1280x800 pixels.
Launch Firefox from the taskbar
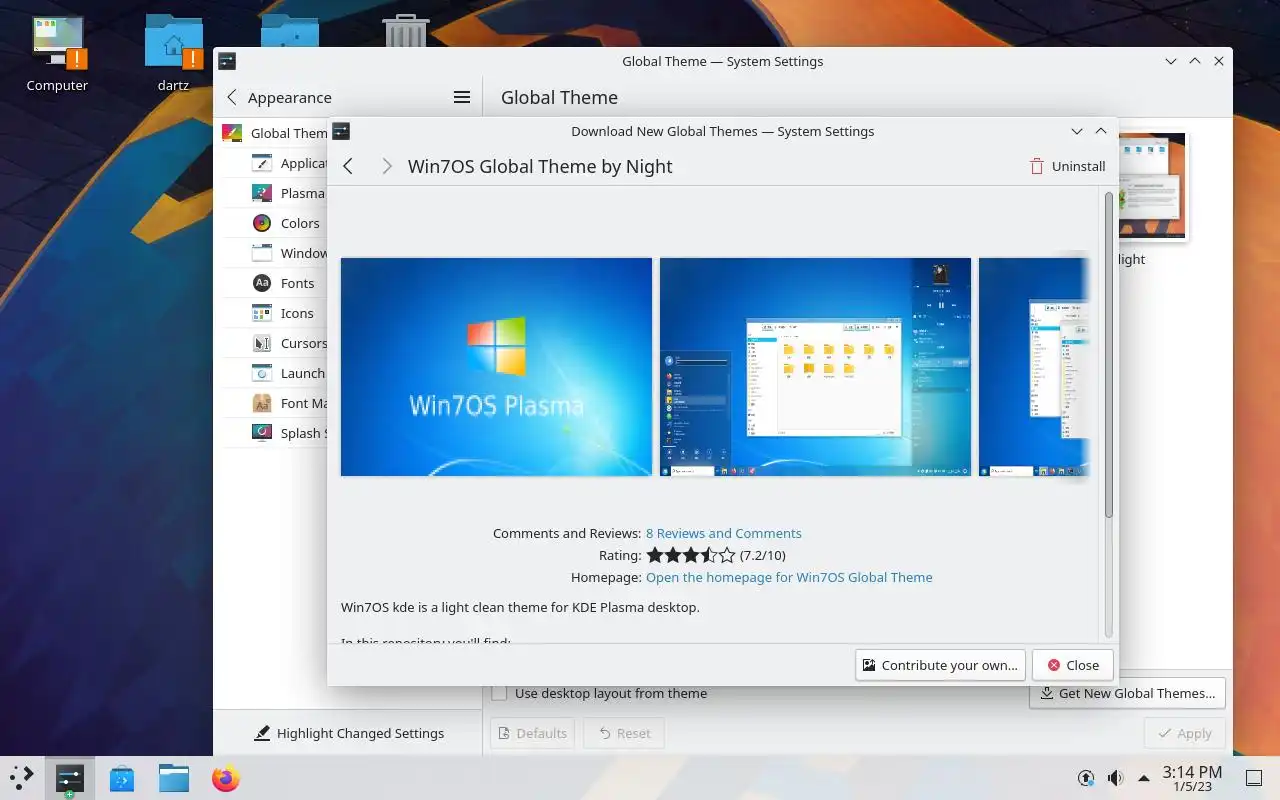coord(226,778)
